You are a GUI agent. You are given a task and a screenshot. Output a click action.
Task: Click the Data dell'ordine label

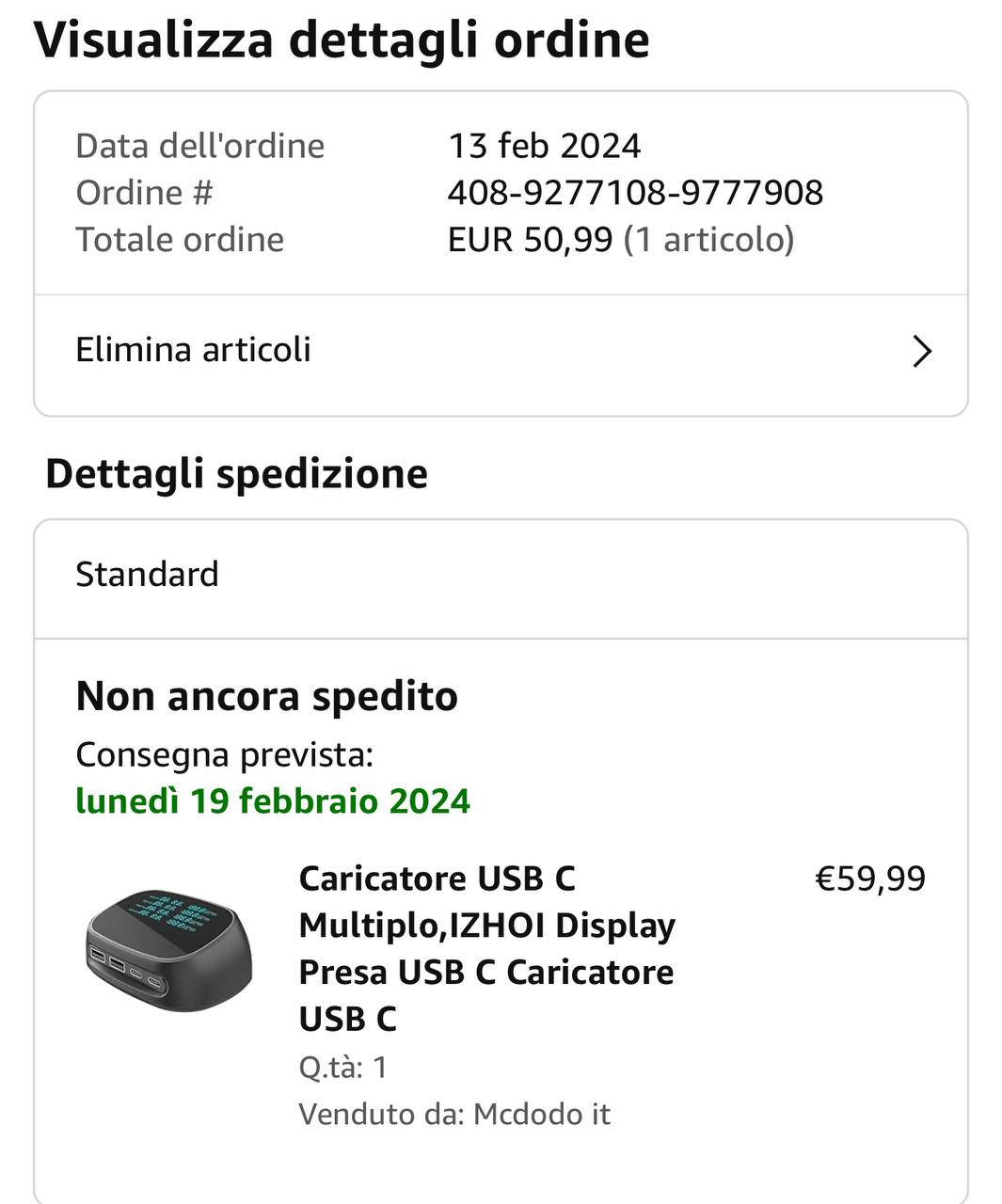pos(199,146)
